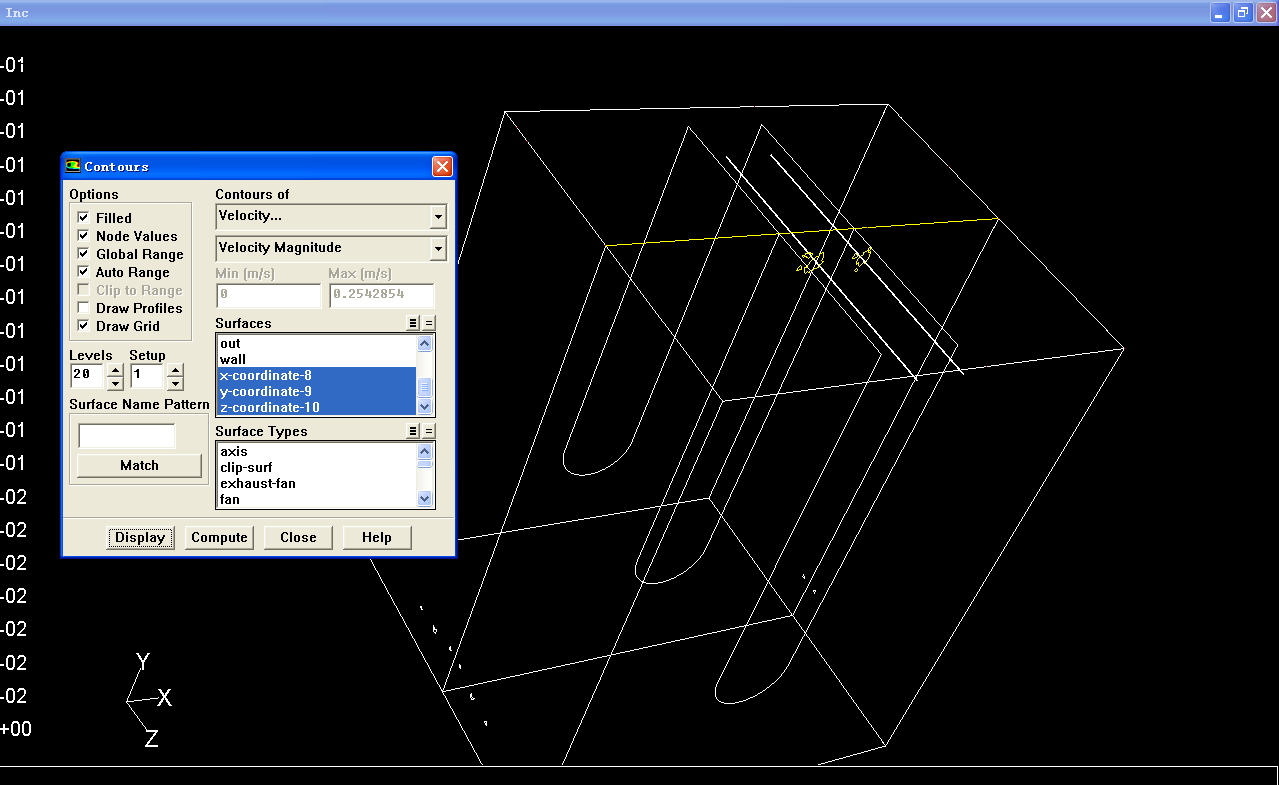
Task: Enable the Draw Profiles checkbox
Action: click(x=84, y=308)
